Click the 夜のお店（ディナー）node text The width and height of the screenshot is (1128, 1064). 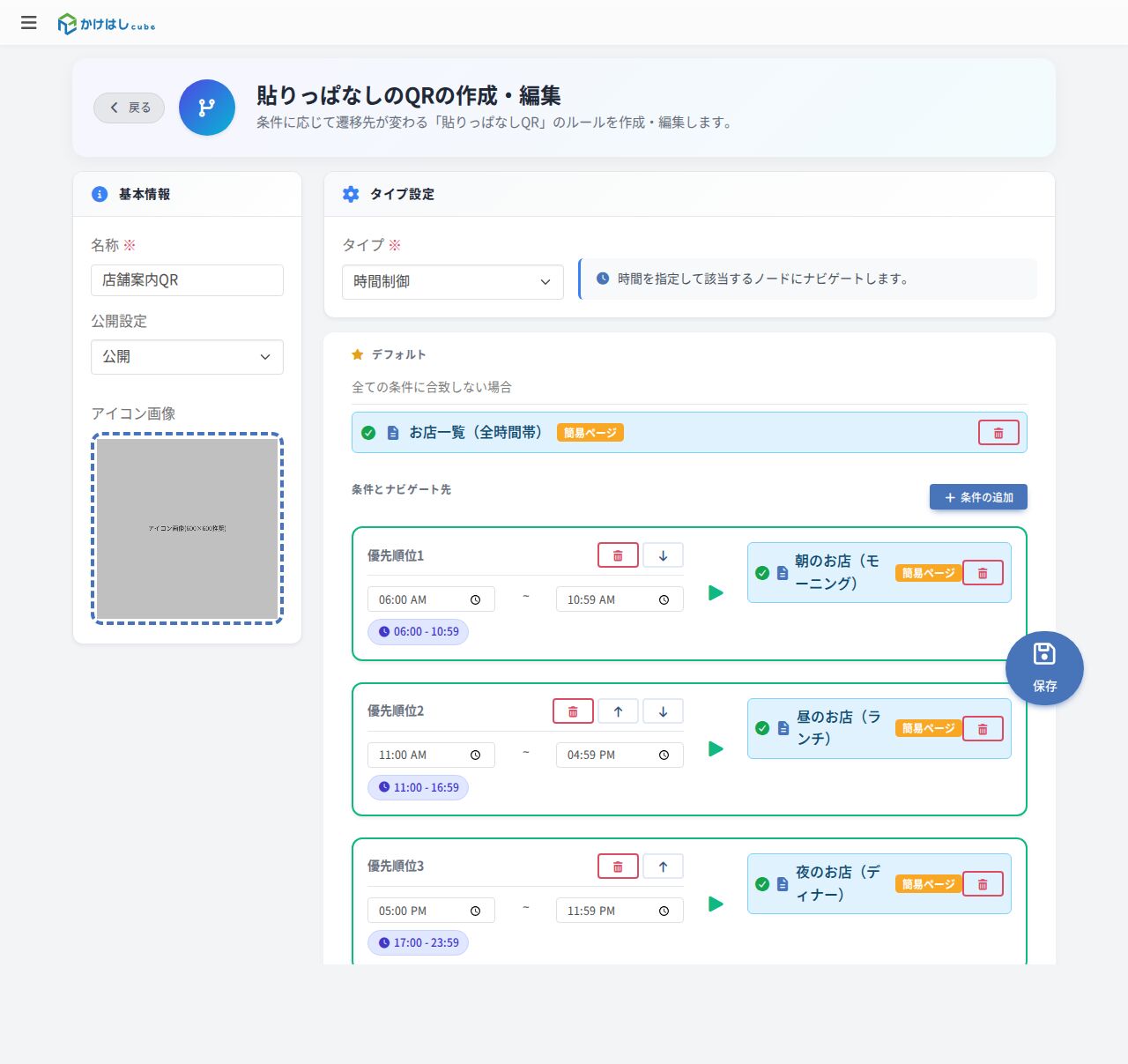click(837, 883)
